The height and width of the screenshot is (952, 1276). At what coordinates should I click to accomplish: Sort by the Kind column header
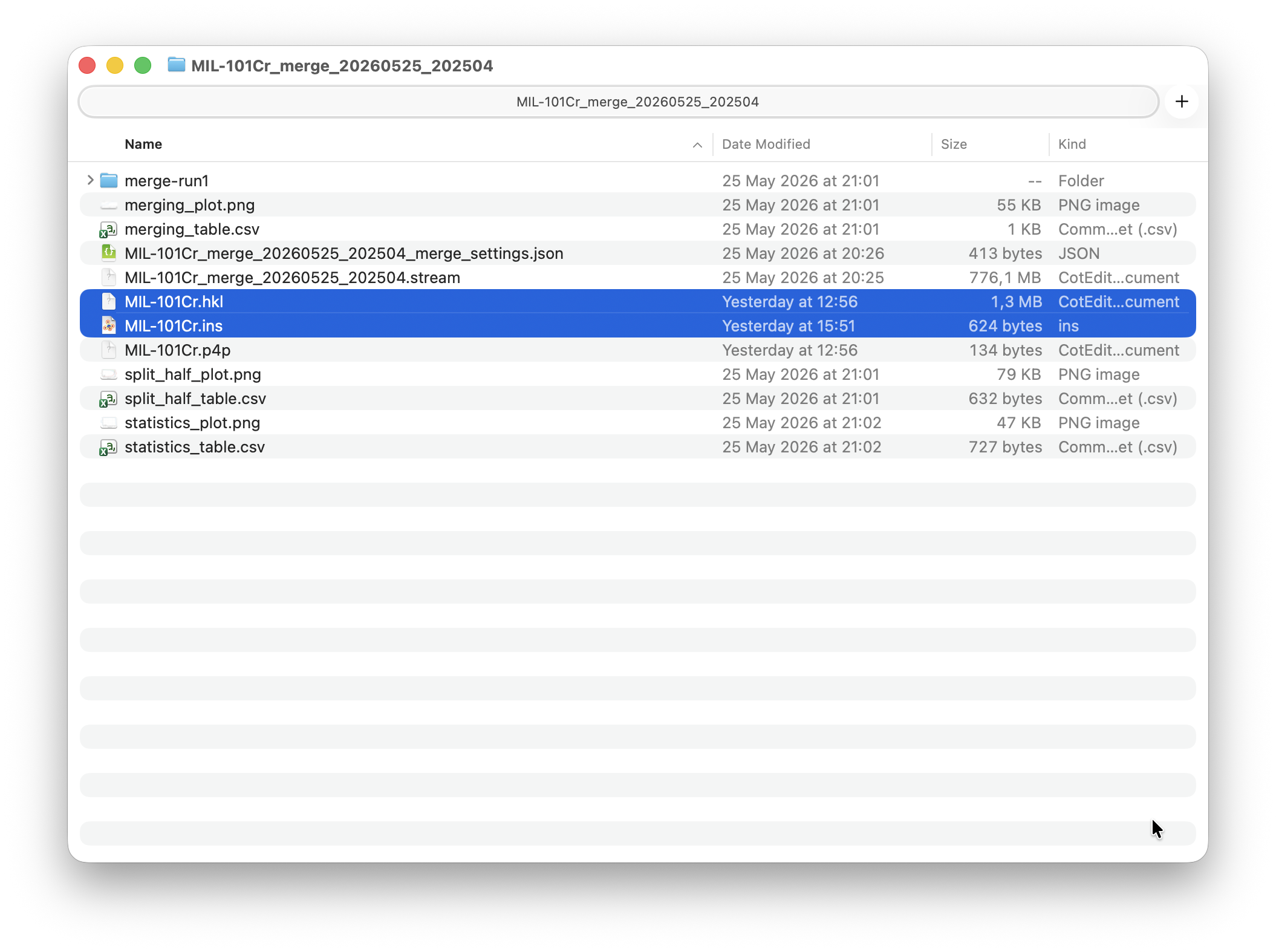(1072, 144)
